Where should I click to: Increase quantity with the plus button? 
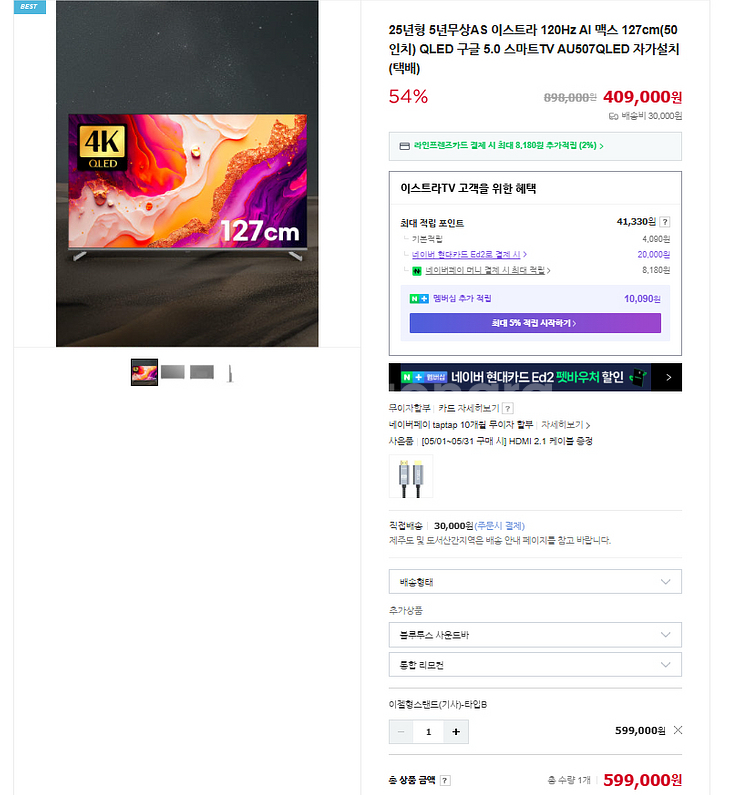click(456, 732)
